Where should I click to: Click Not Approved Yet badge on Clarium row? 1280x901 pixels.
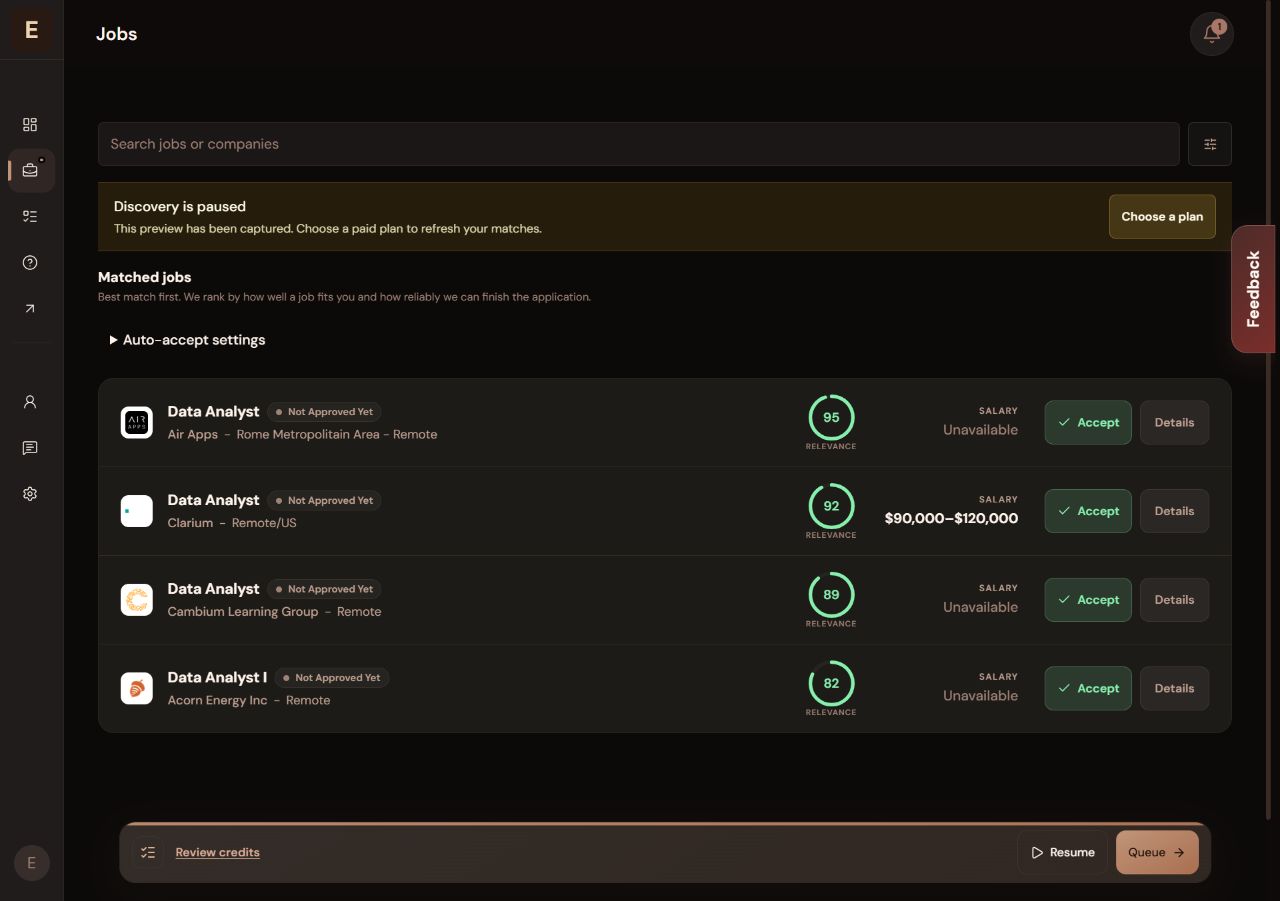[324, 500]
